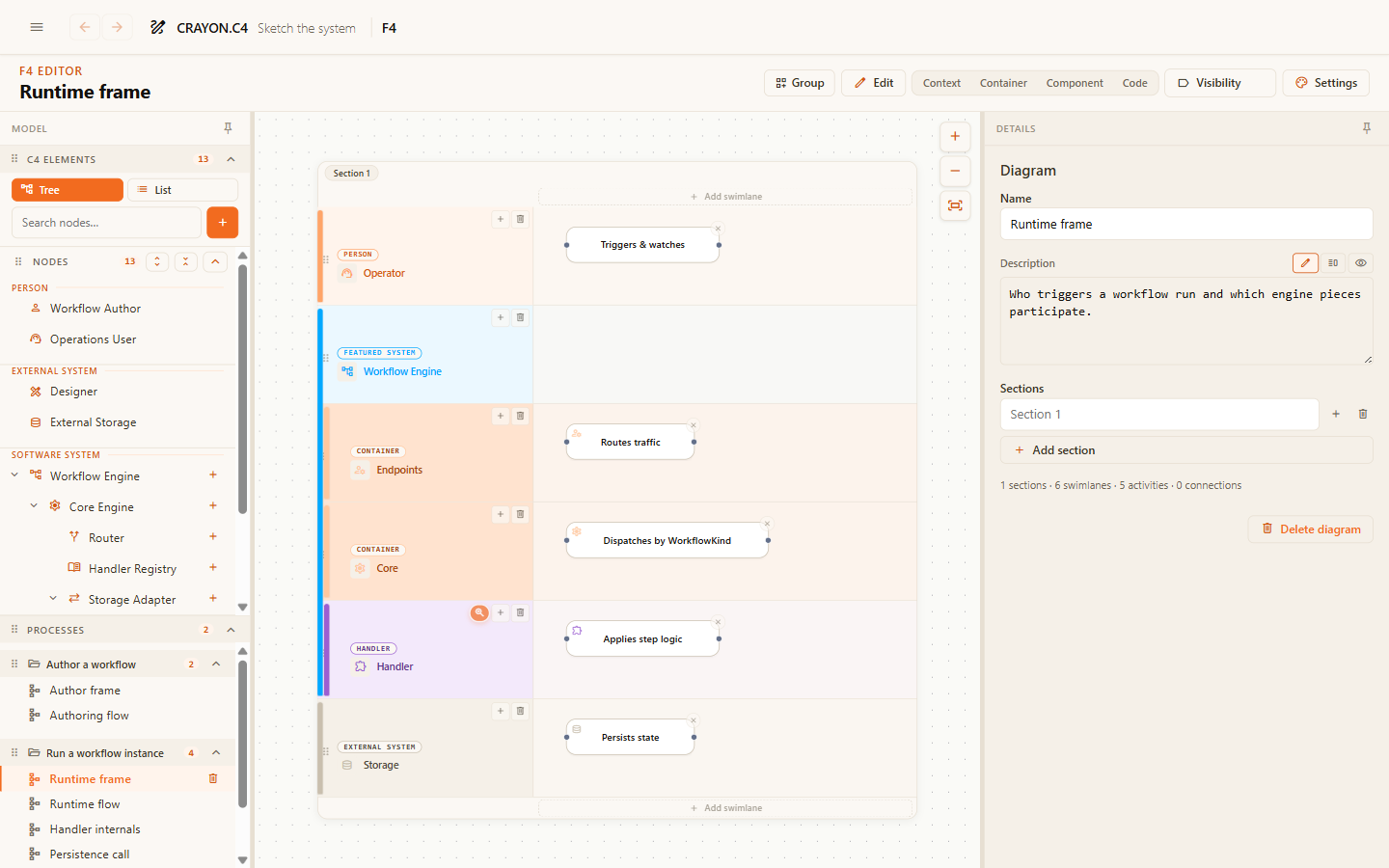Delete the Storage swimlane
1389x868 pixels.
(520, 711)
